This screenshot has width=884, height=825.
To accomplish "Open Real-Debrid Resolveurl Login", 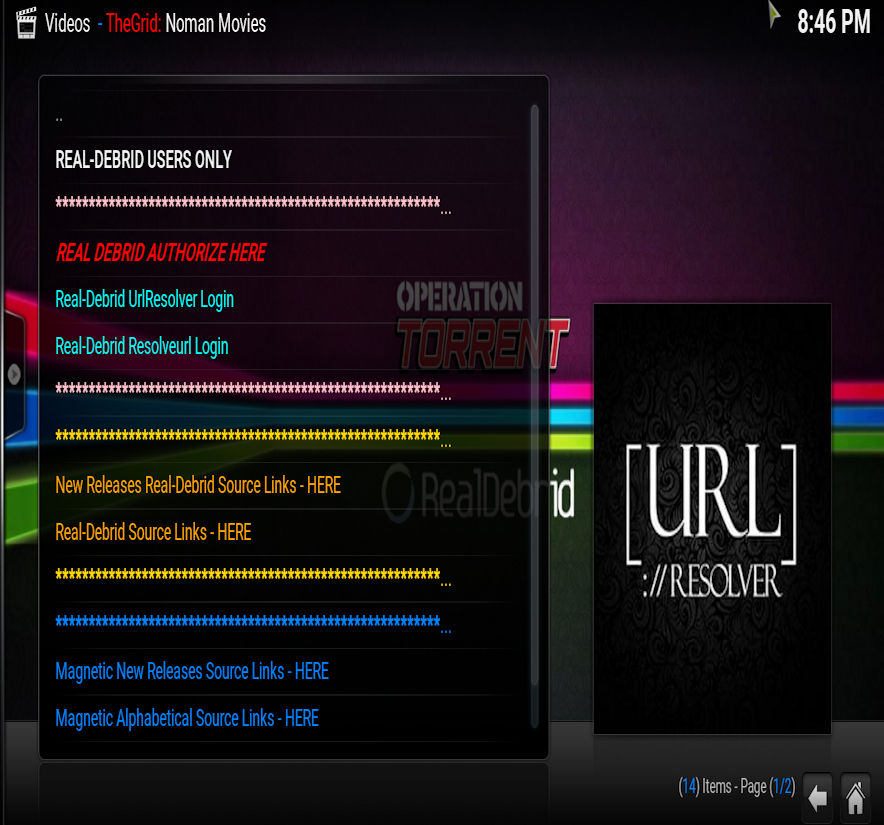I will point(142,346).
